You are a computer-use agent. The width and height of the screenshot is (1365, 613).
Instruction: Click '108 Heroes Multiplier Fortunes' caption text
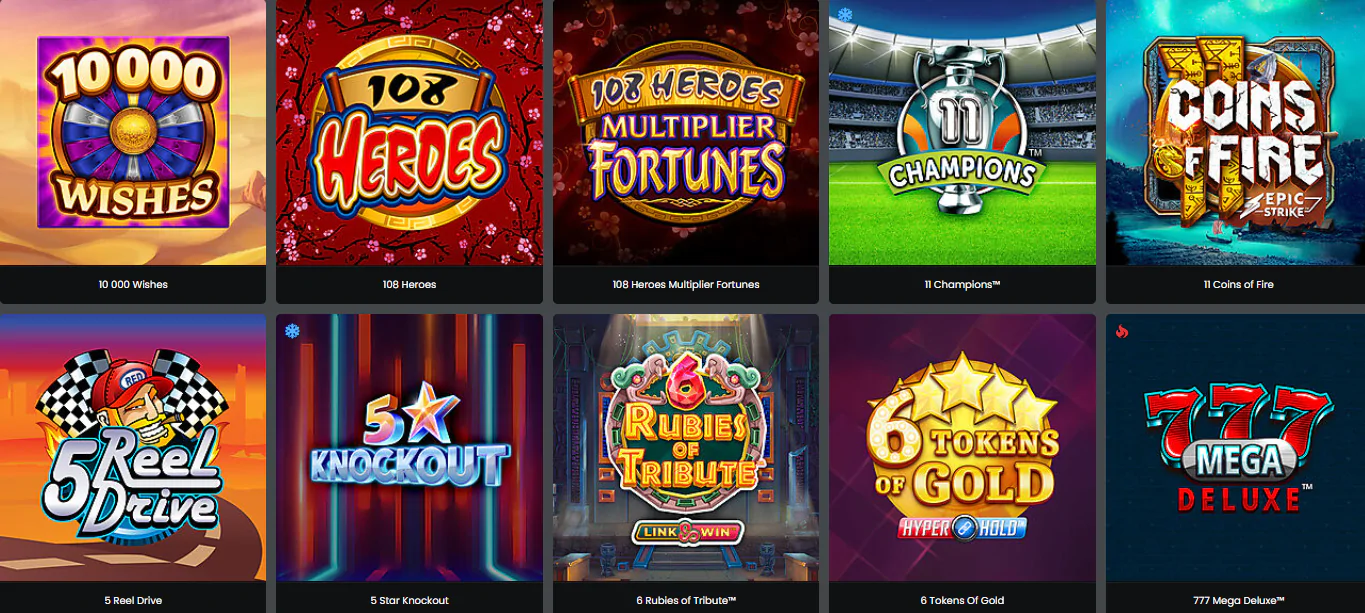686,285
